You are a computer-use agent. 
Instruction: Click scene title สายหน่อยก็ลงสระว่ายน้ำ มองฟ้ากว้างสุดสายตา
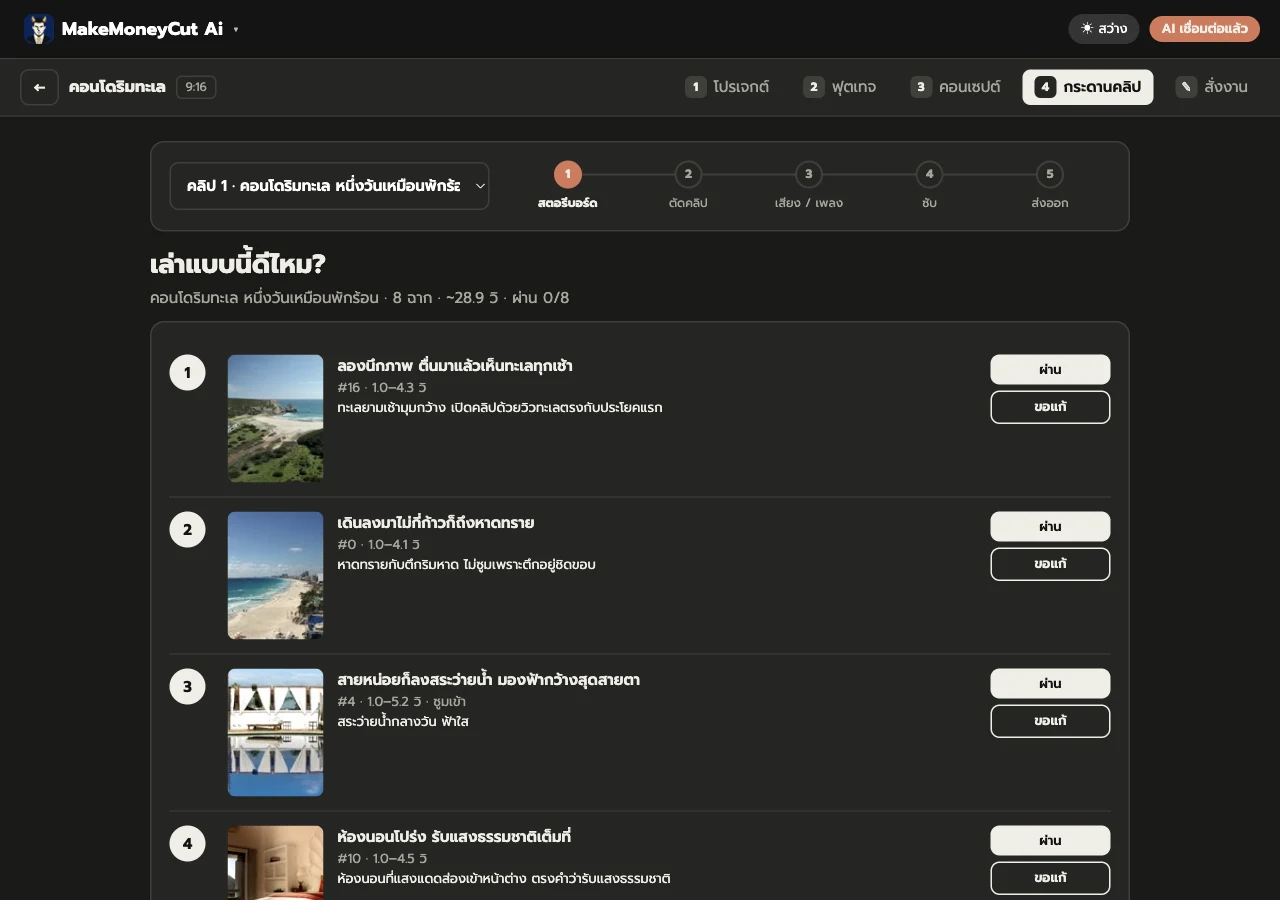coord(489,680)
